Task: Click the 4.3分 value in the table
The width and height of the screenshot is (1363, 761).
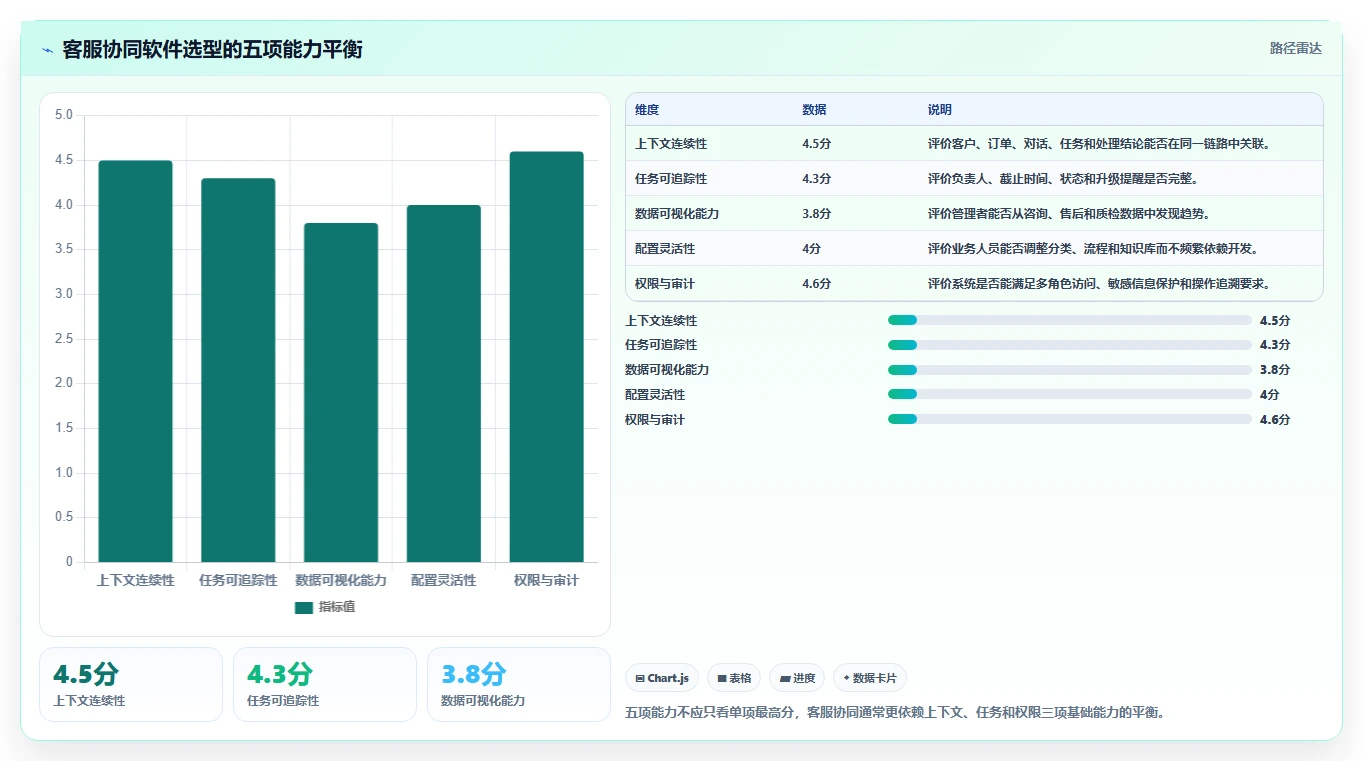Action: pos(816,179)
